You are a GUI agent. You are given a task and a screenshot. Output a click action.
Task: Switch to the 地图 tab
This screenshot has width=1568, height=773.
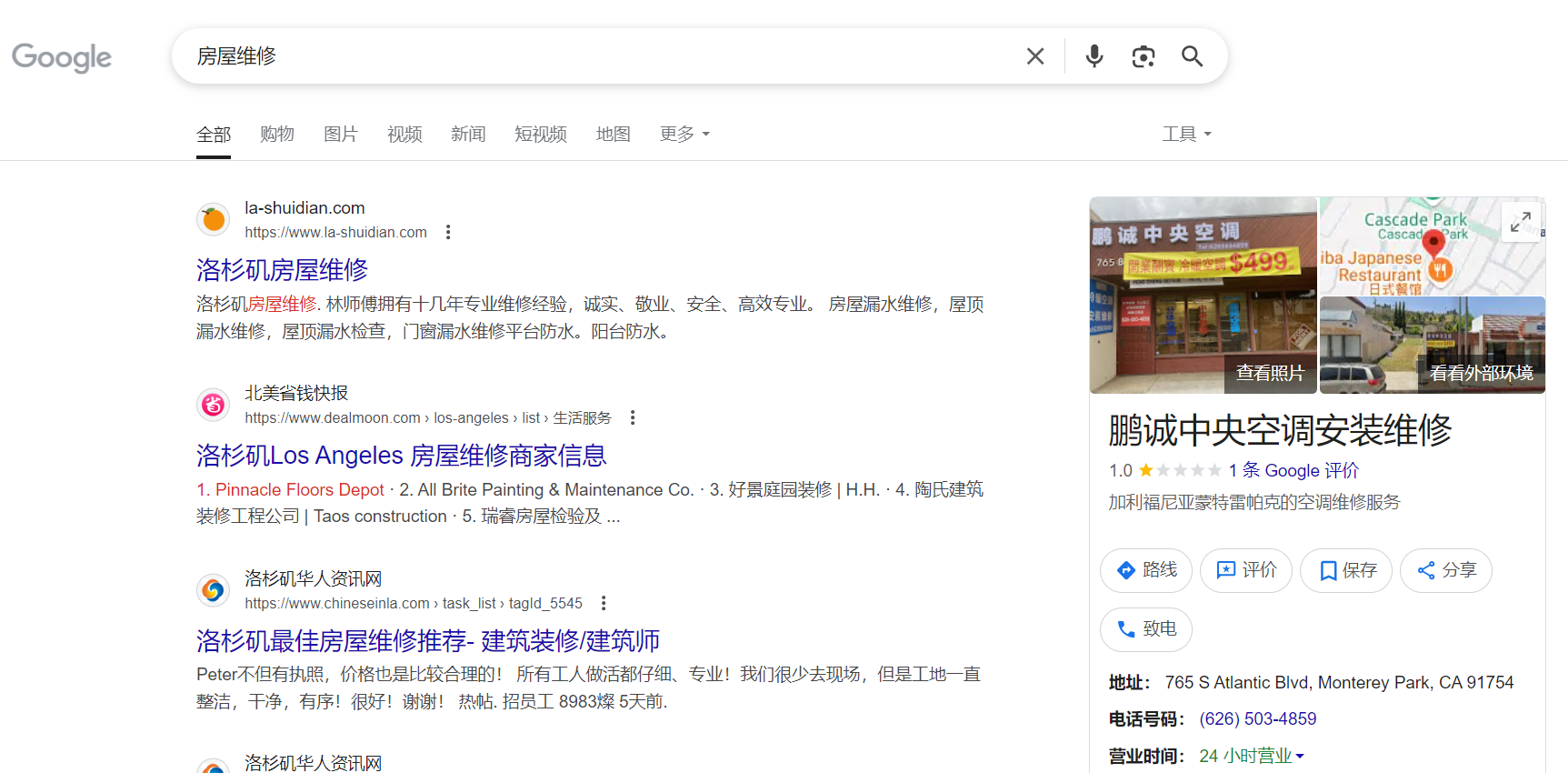point(614,135)
